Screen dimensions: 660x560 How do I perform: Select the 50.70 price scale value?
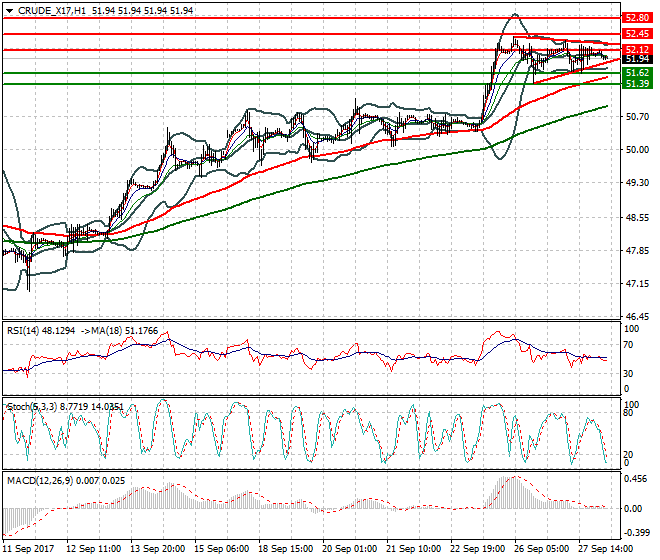[637, 117]
